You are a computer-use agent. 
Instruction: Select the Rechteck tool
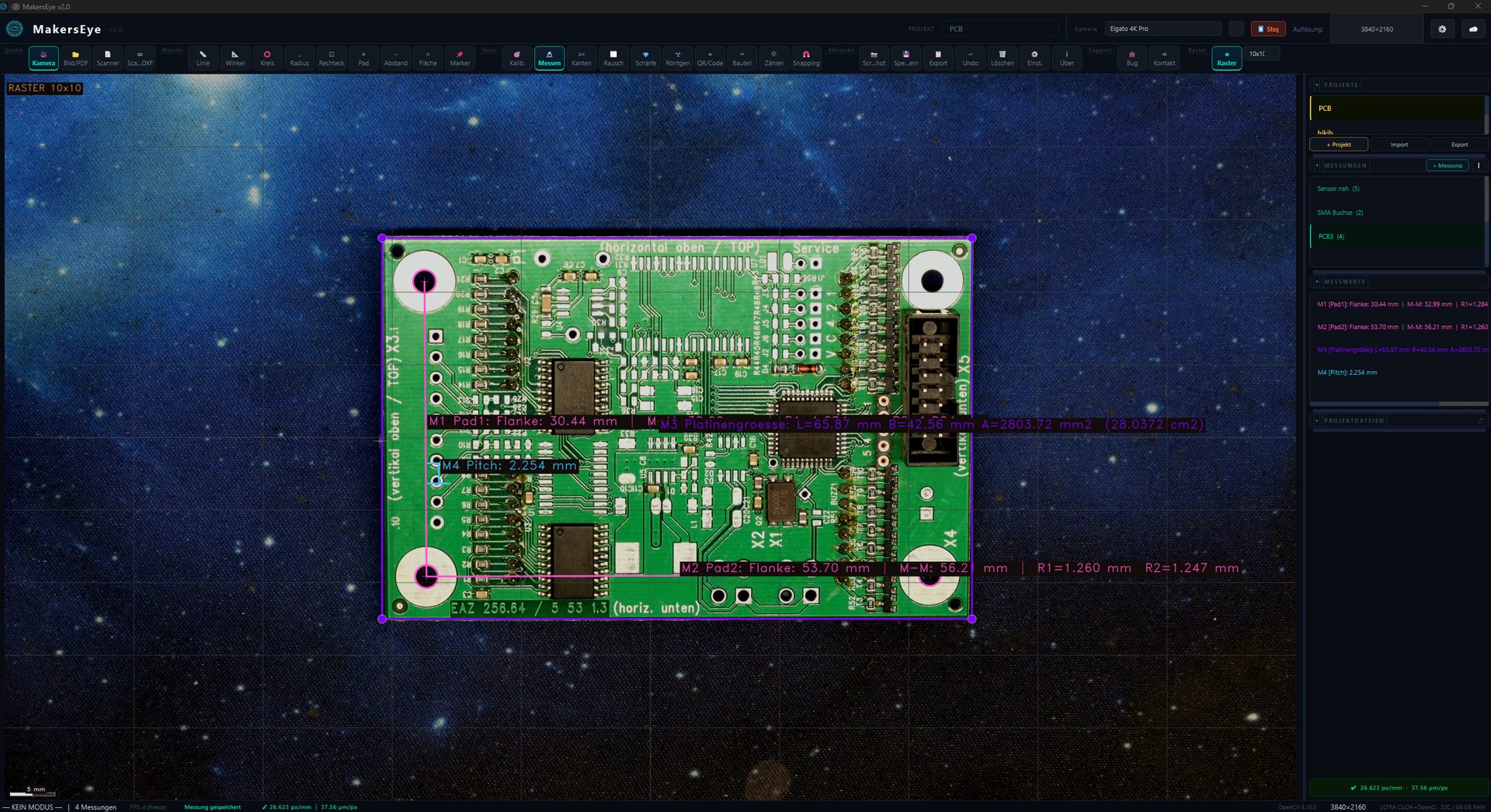point(331,57)
